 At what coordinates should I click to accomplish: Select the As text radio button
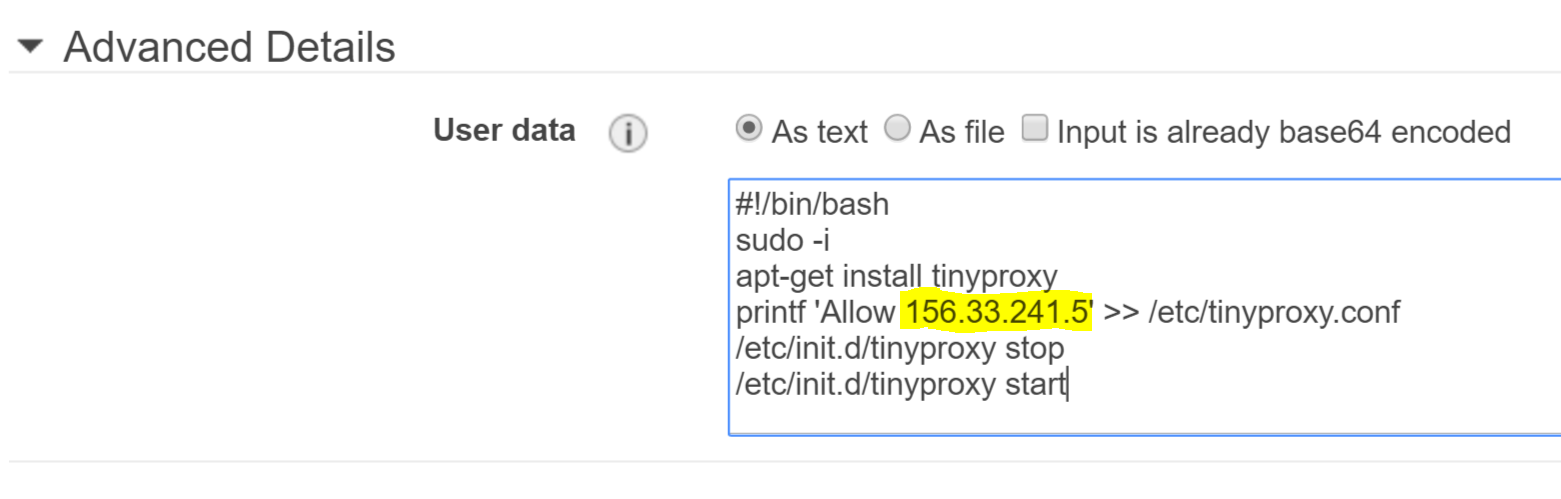pyautogui.click(x=746, y=129)
